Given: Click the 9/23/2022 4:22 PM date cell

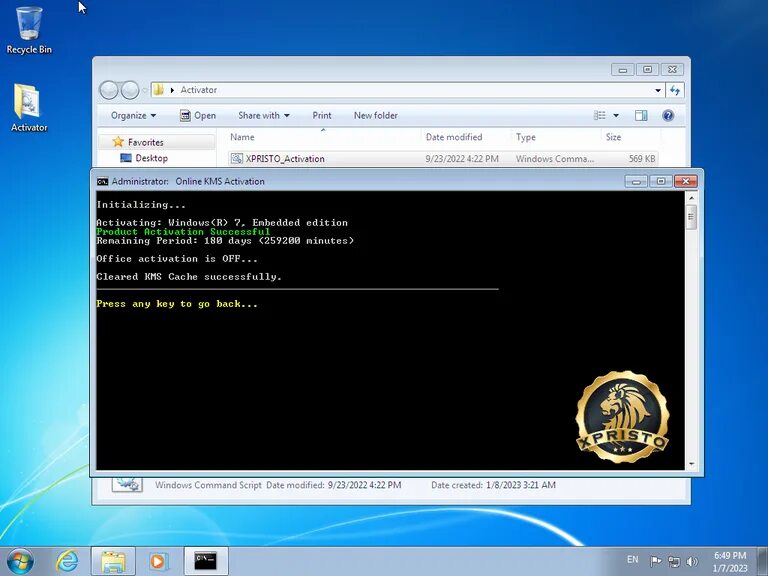Looking at the screenshot, I should click(x=462, y=159).
